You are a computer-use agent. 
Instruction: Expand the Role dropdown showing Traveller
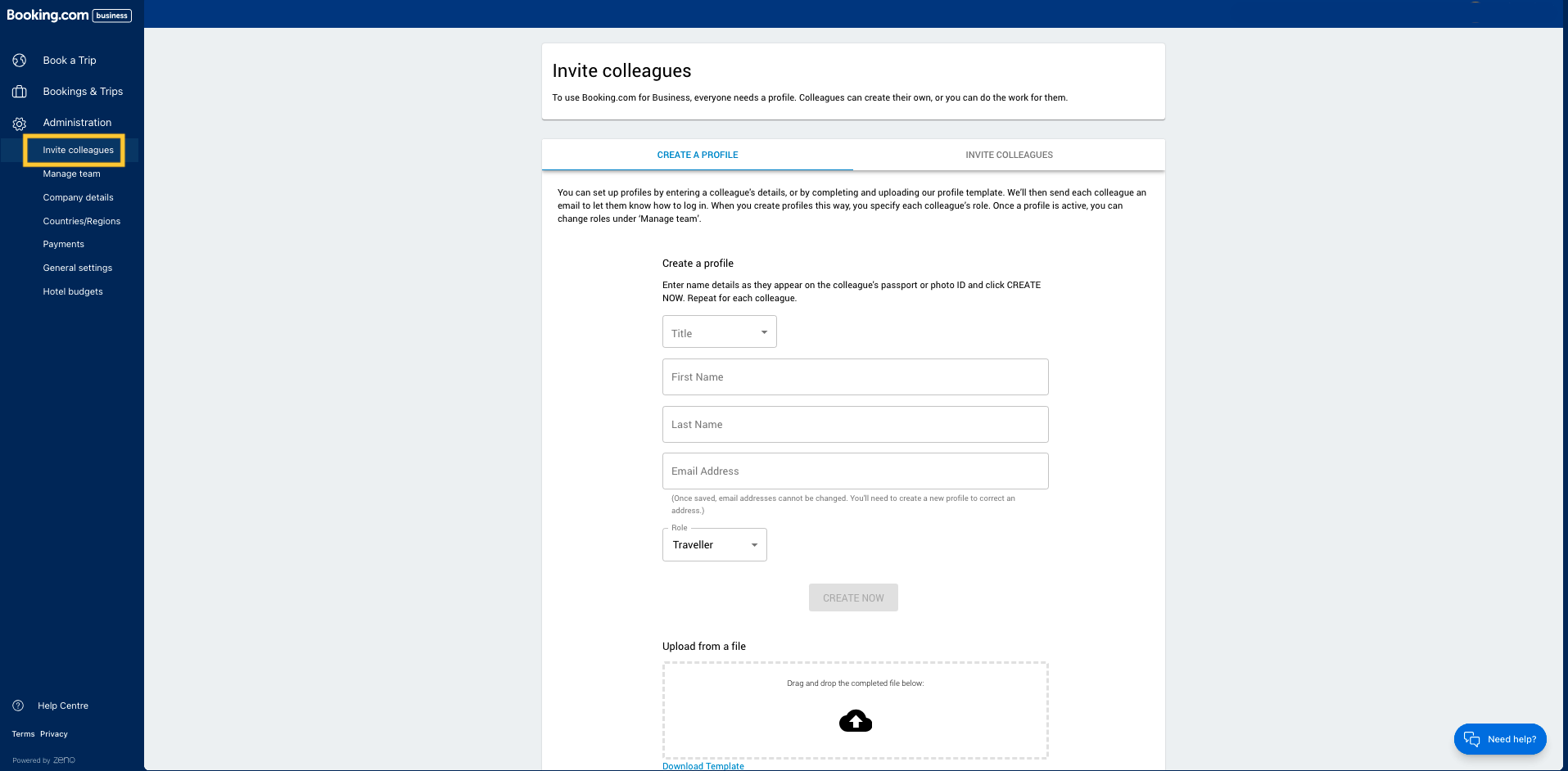pyautogui.click(x=714, y=544)
